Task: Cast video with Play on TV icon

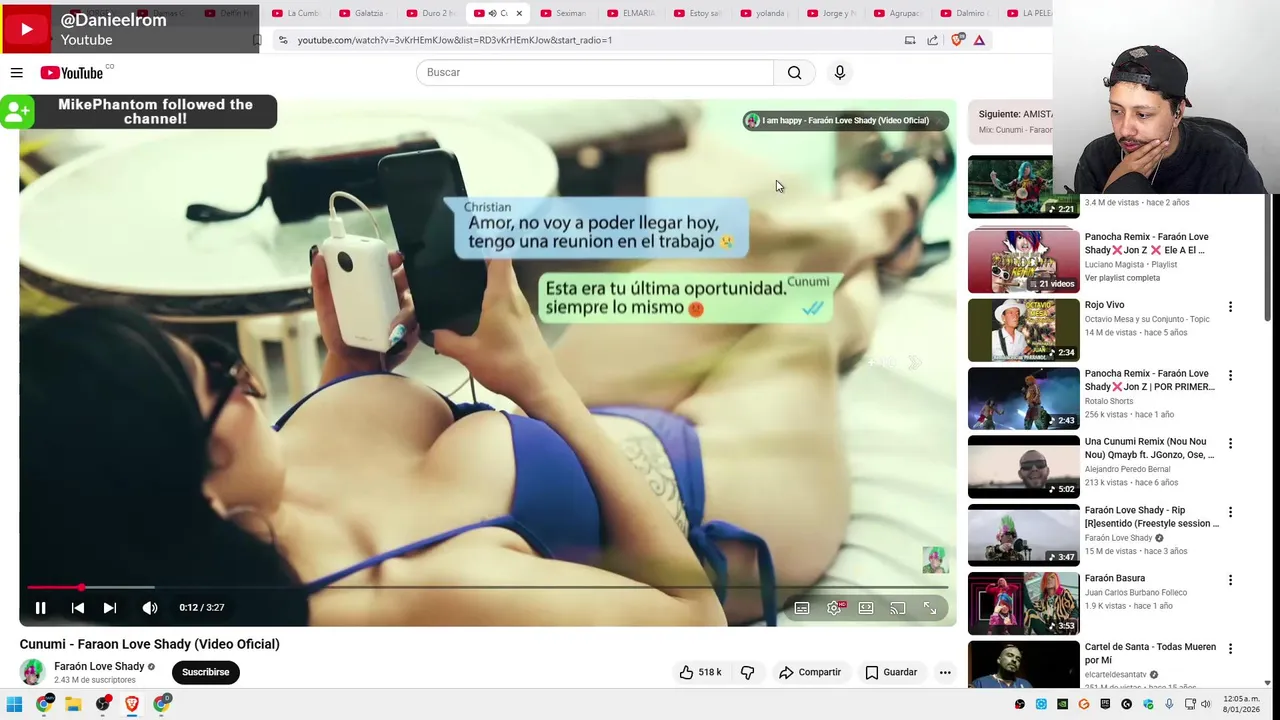Action: click(x=898, y=608)
